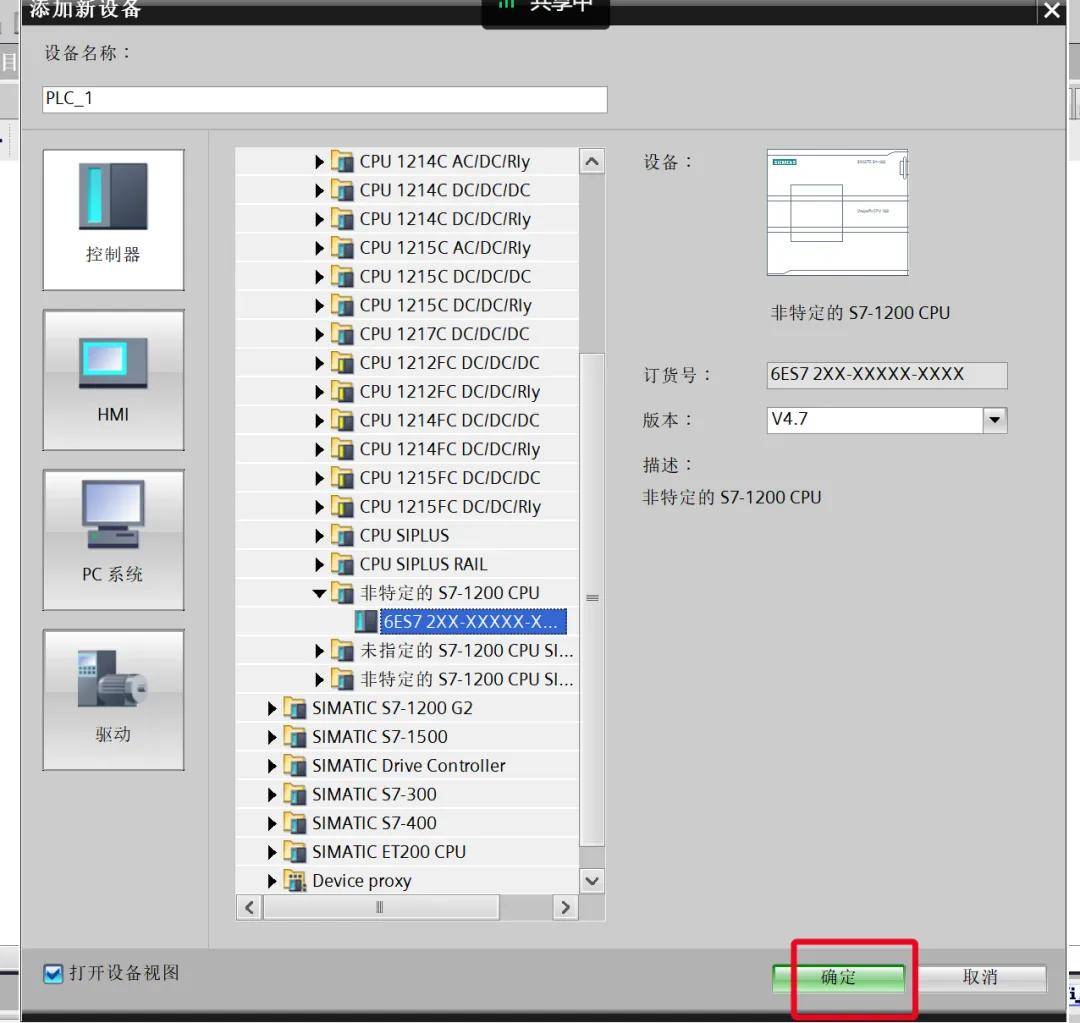The image size is (1080, 1023).
Task: Click the 确定 (OK) button
Action: (838, 977)
